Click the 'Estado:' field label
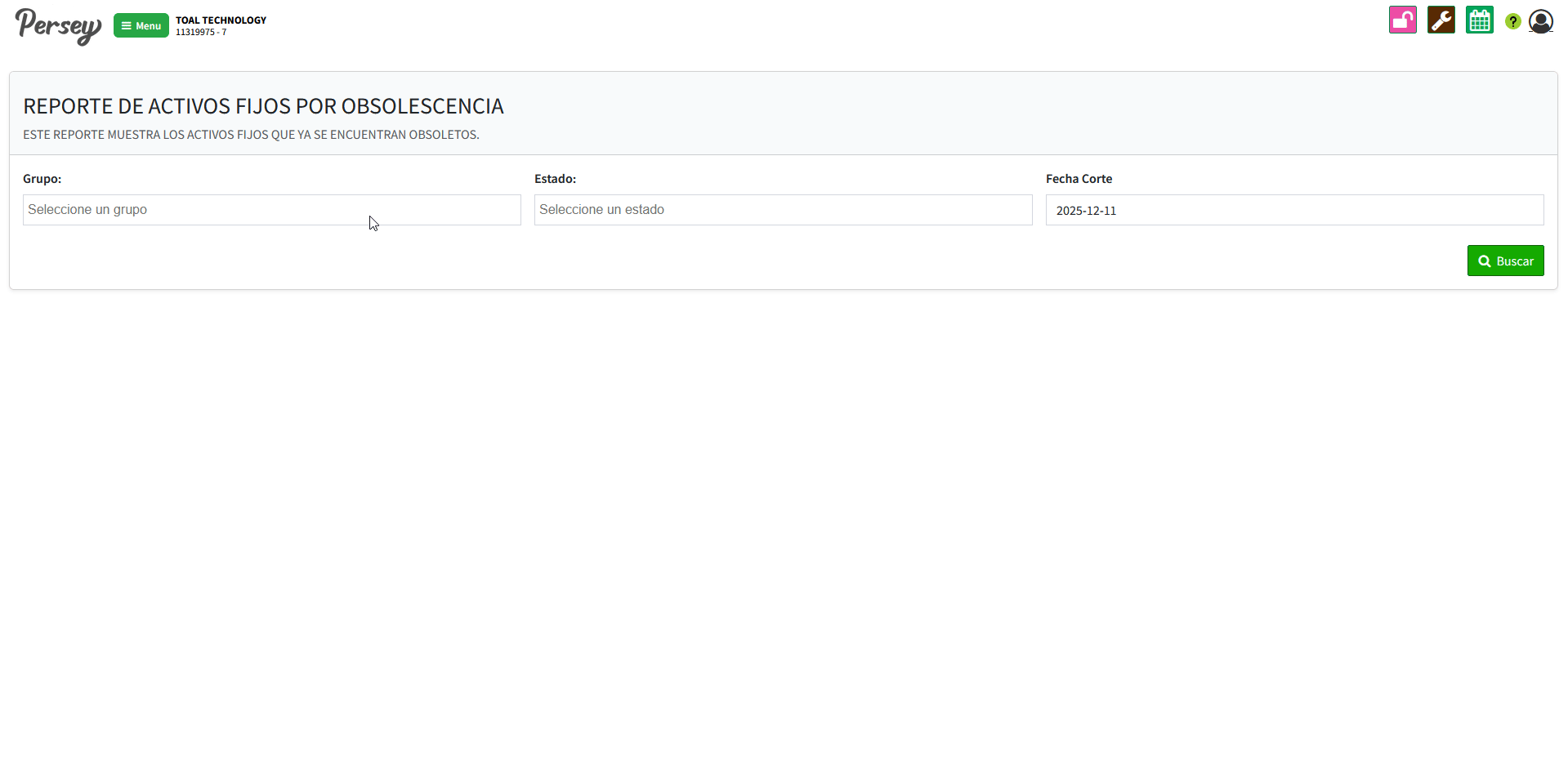The image size is (1568, 771). (555, 179)
